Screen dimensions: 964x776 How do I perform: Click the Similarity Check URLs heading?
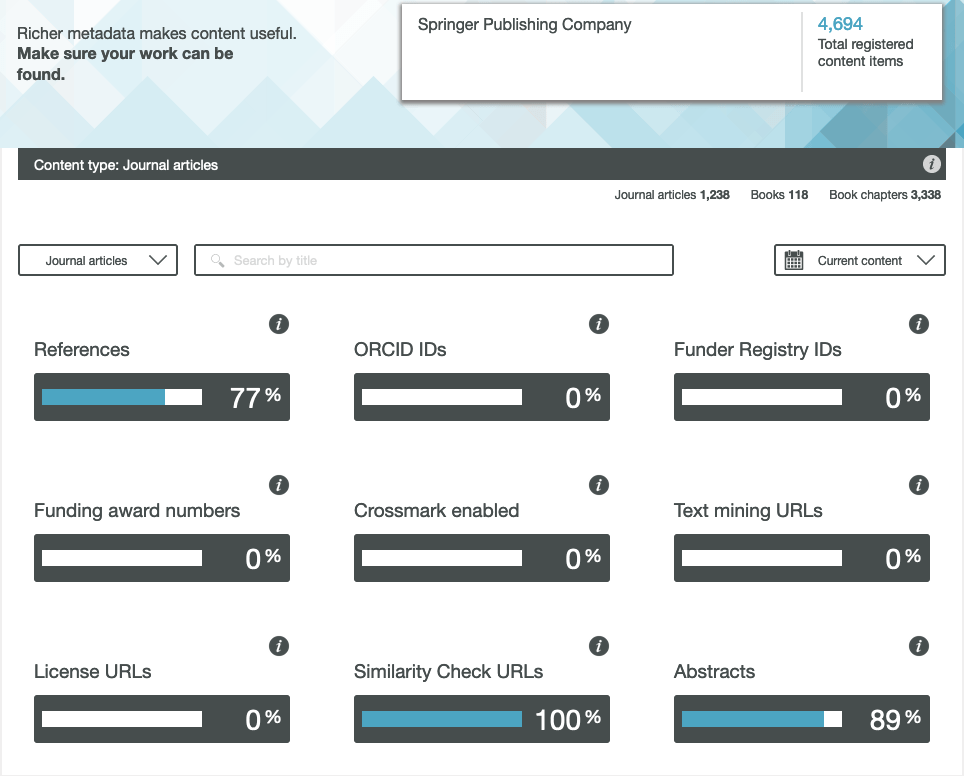point(449,672)
